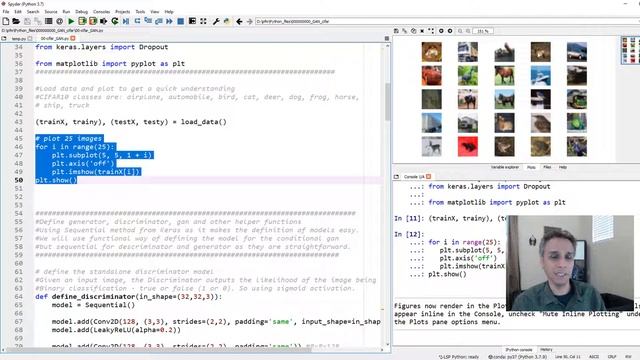The width and height of the screenshot is (640, 360).
Task: Open editor pane options menu icon
Action: click(387, 38)
